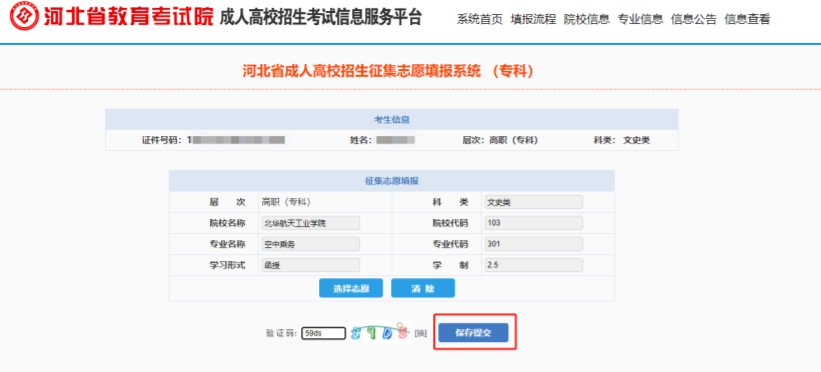
Task: Click the 证件号码 label
Action: pyautogui.click(x=162, y=140)
